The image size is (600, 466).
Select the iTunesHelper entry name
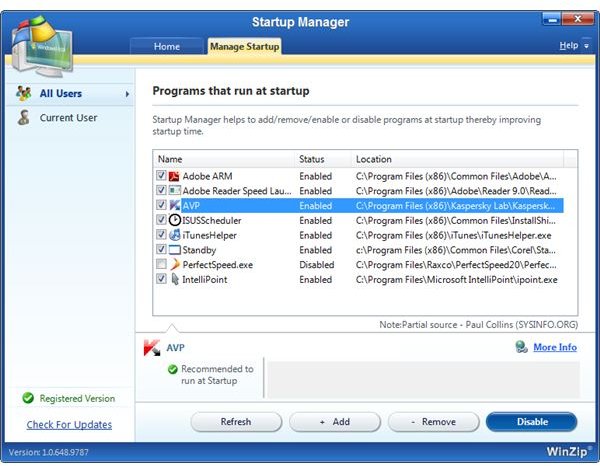210,235
